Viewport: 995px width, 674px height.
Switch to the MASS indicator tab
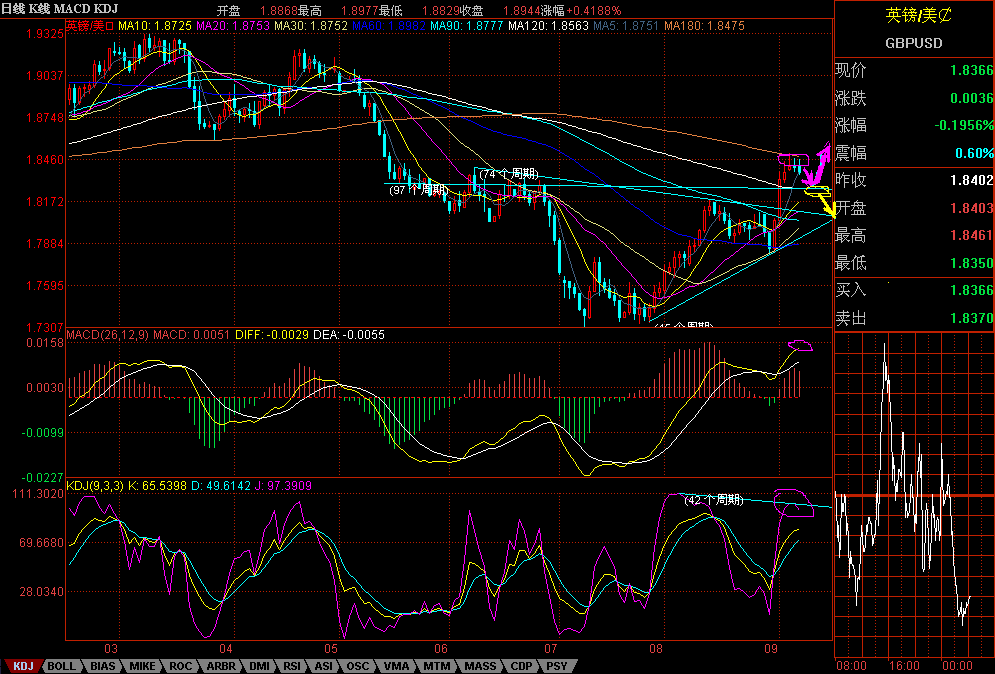pos(479,666)
